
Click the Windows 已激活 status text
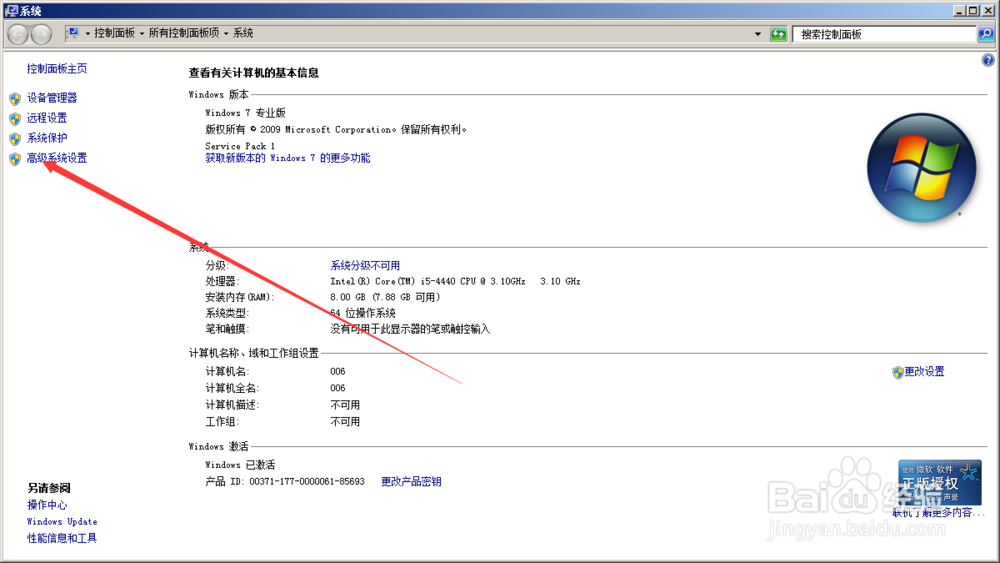pyautogui.click(x=240, y=465)
